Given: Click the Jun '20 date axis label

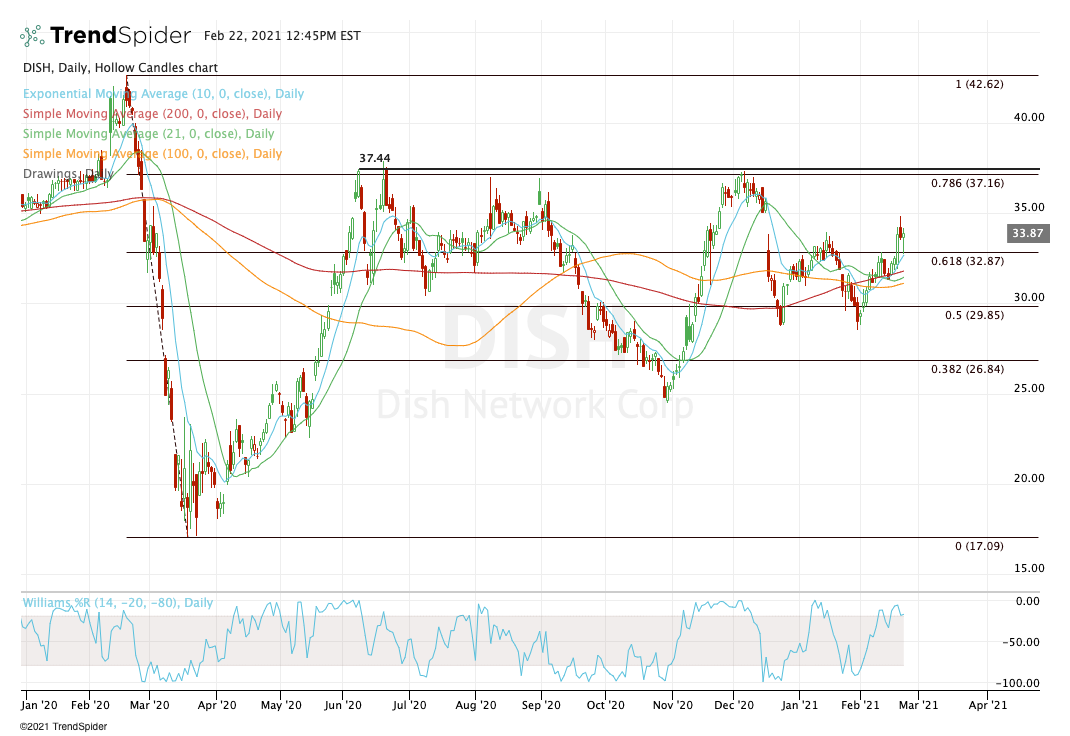Looking at the screenshot, I should (343, 705).
